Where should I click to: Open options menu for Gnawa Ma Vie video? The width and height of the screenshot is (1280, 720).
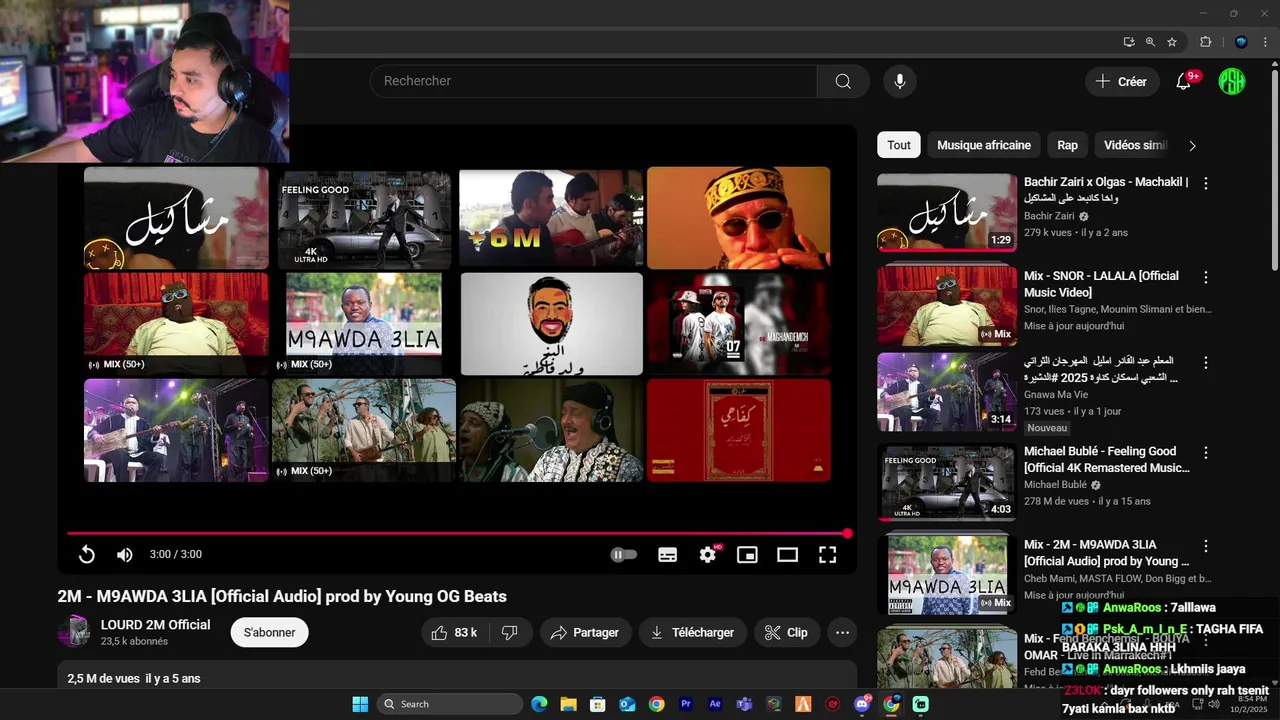[x=1206, y=363]
